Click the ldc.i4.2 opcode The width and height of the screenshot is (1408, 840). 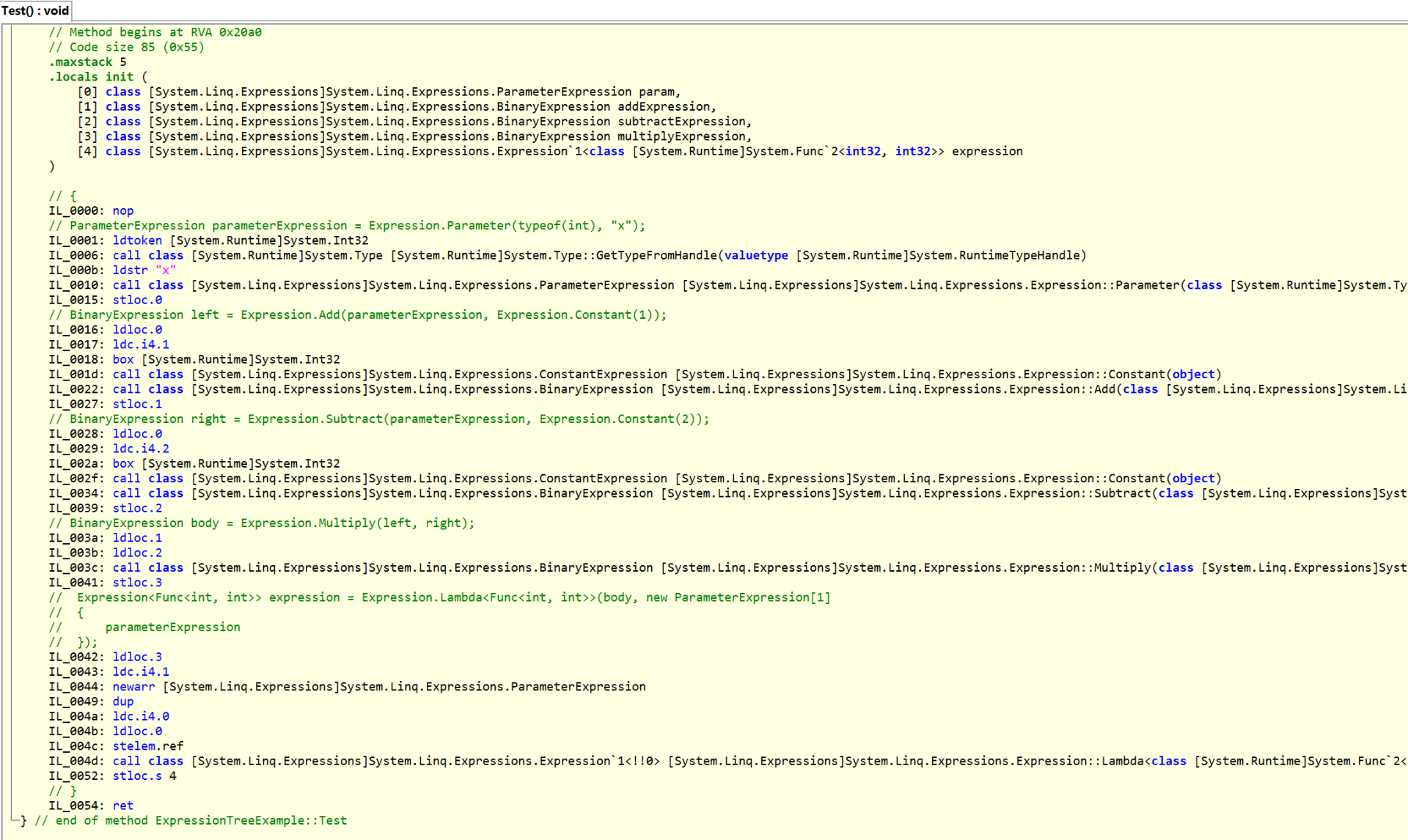140,449
